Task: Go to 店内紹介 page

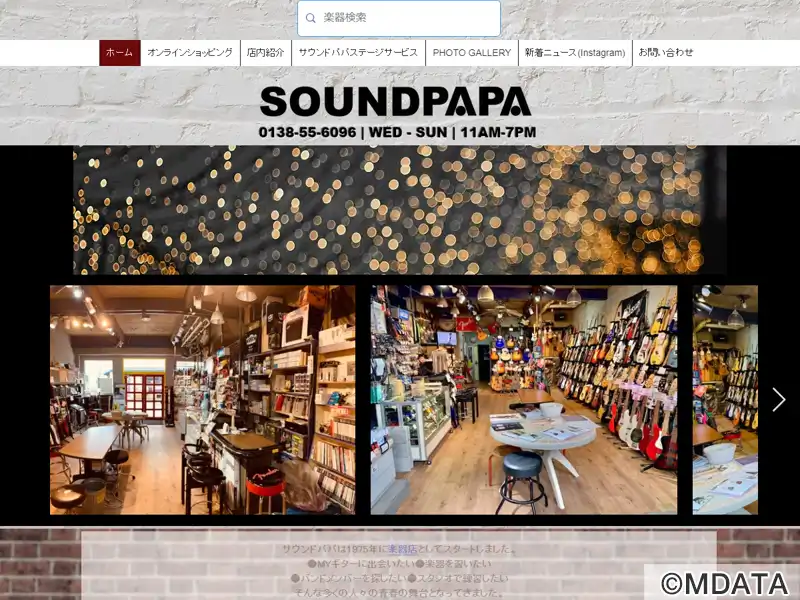Action: click(x=265, y=53)
